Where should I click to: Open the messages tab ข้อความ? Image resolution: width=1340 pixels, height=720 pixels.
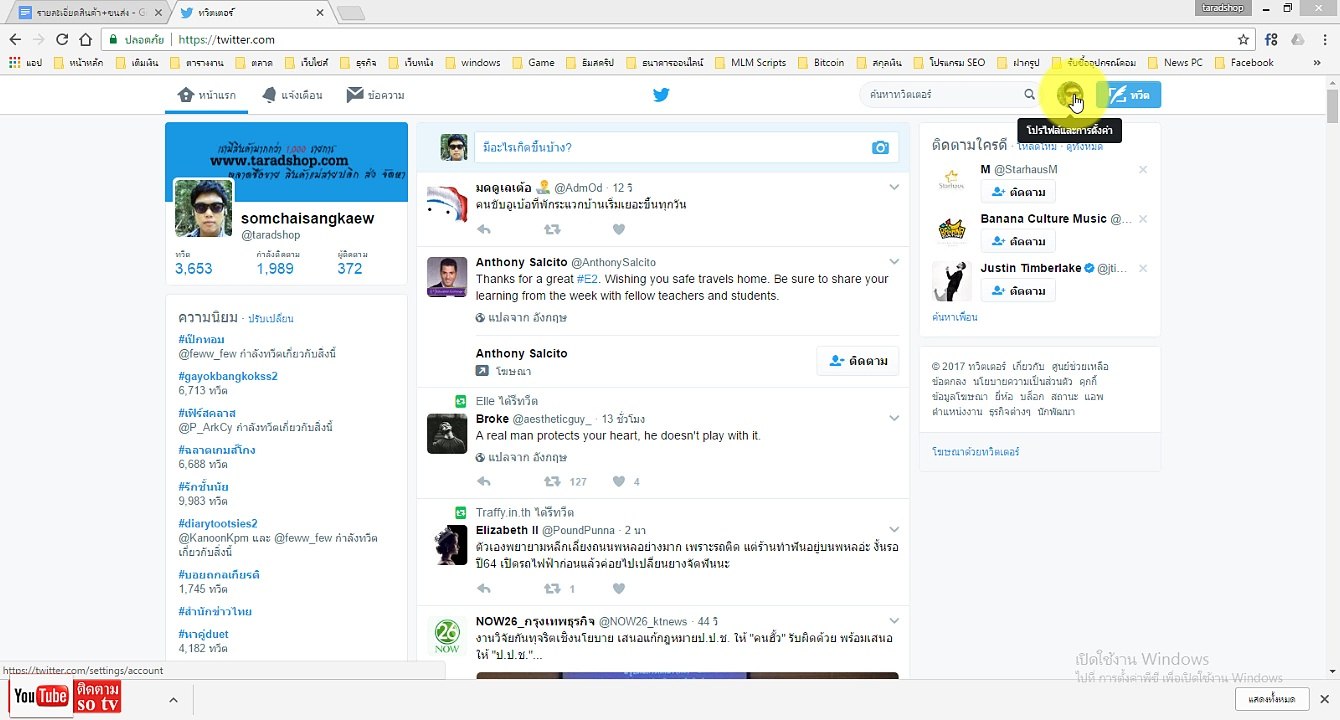[x=374, y=95]
